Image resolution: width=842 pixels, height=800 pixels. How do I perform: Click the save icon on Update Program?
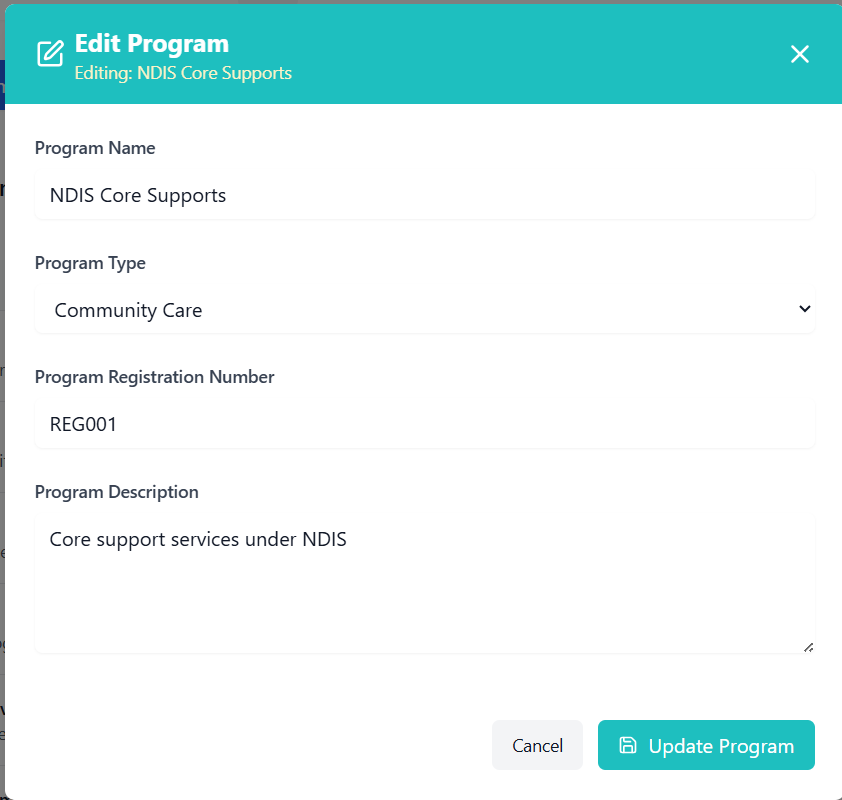(627, 745)
